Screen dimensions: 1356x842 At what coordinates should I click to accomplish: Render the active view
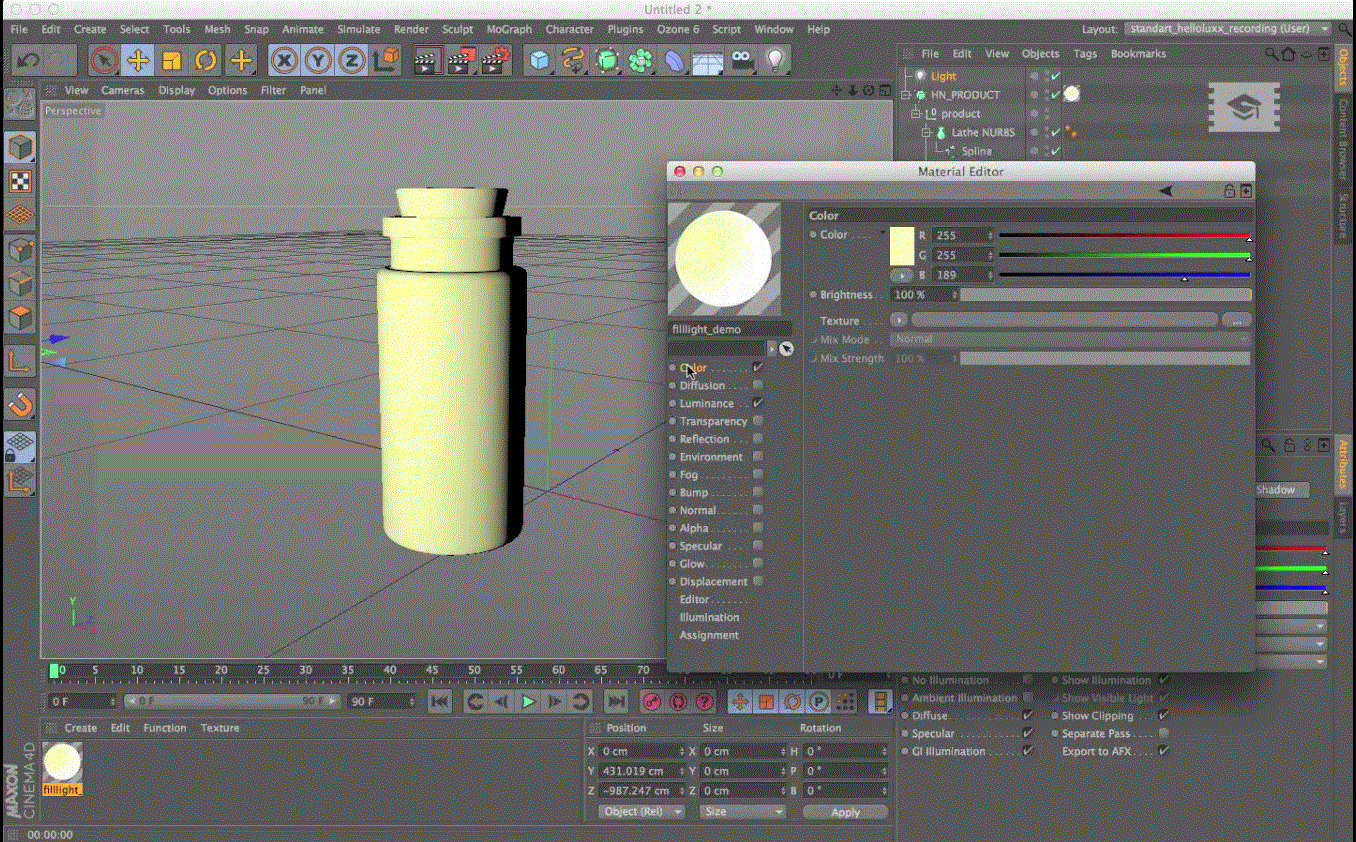[x=428, y=62]
